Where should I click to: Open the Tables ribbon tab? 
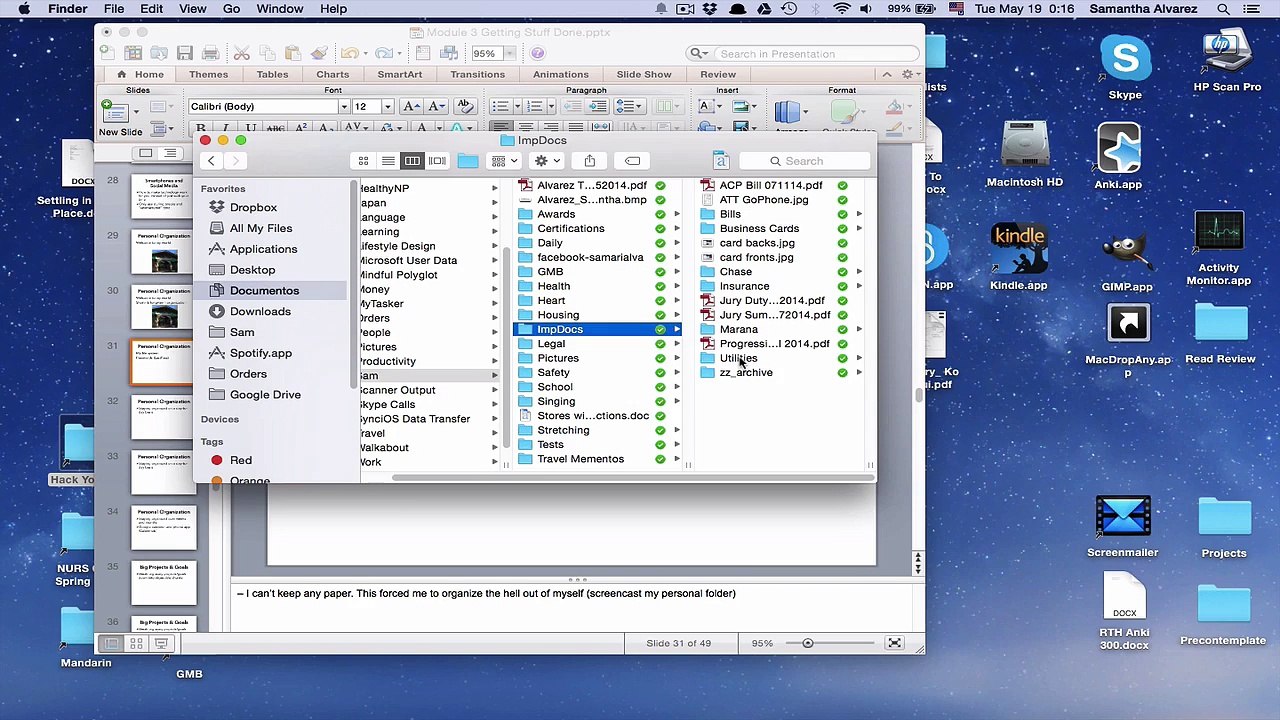(x=272, y=74)
